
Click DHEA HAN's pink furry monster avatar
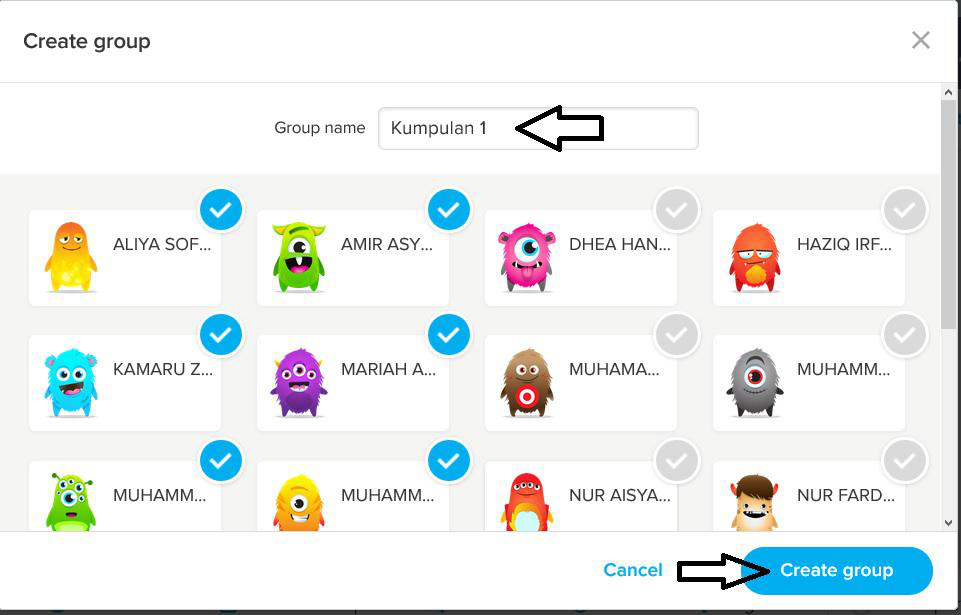point(526,257)
